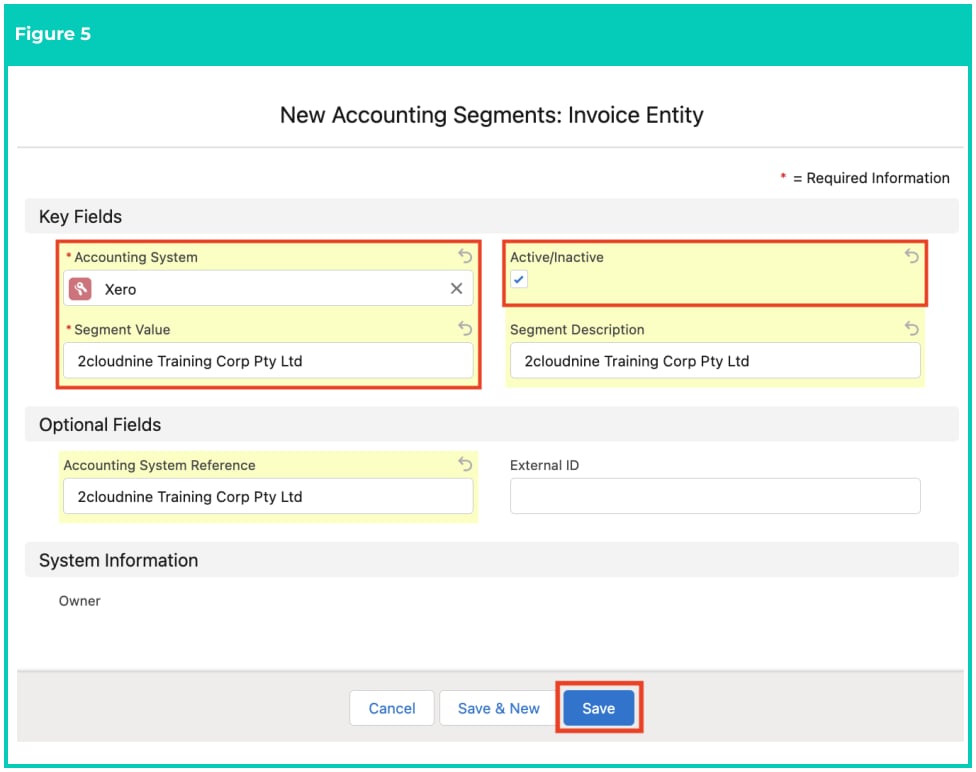Screen dimensions: 976x772
Task: Undo changes to the Active/Inactive field
Action: (x=912, y=255)
